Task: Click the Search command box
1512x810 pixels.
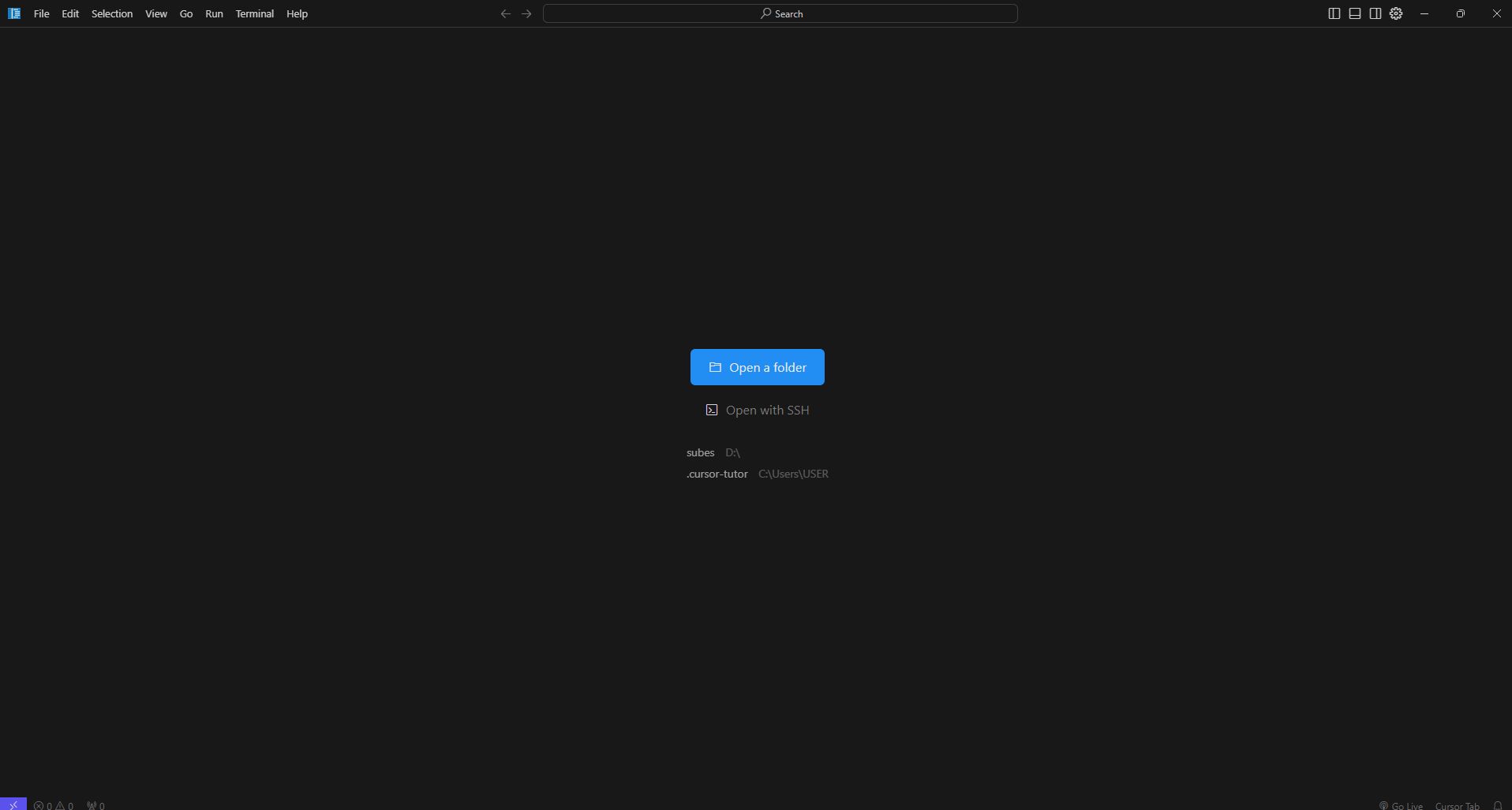Action: click(x=780, y=13)
